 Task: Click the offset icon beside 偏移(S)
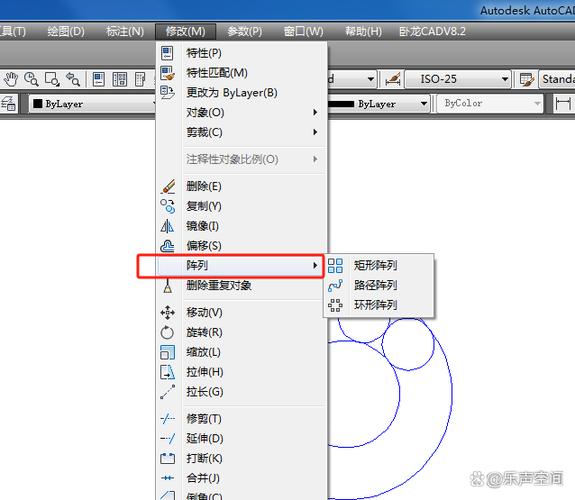click(x=168, y=246)
